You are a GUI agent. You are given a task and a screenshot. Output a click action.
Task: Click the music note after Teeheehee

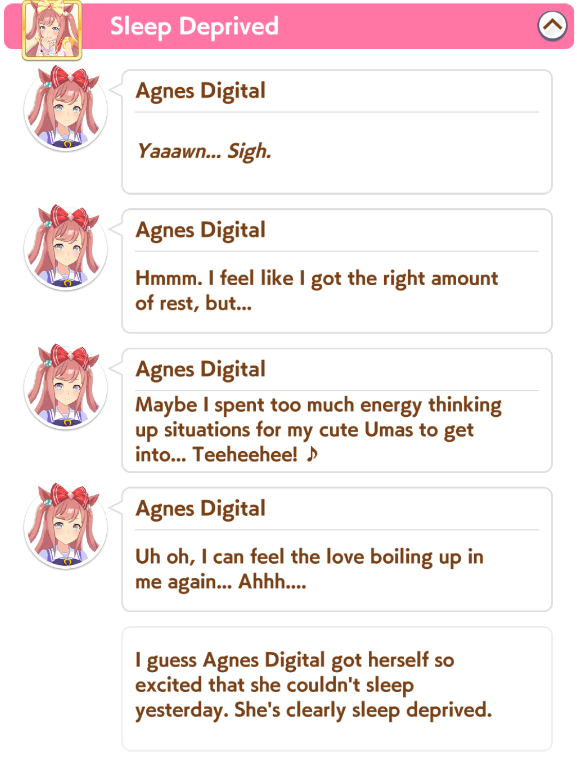[312, 454]
